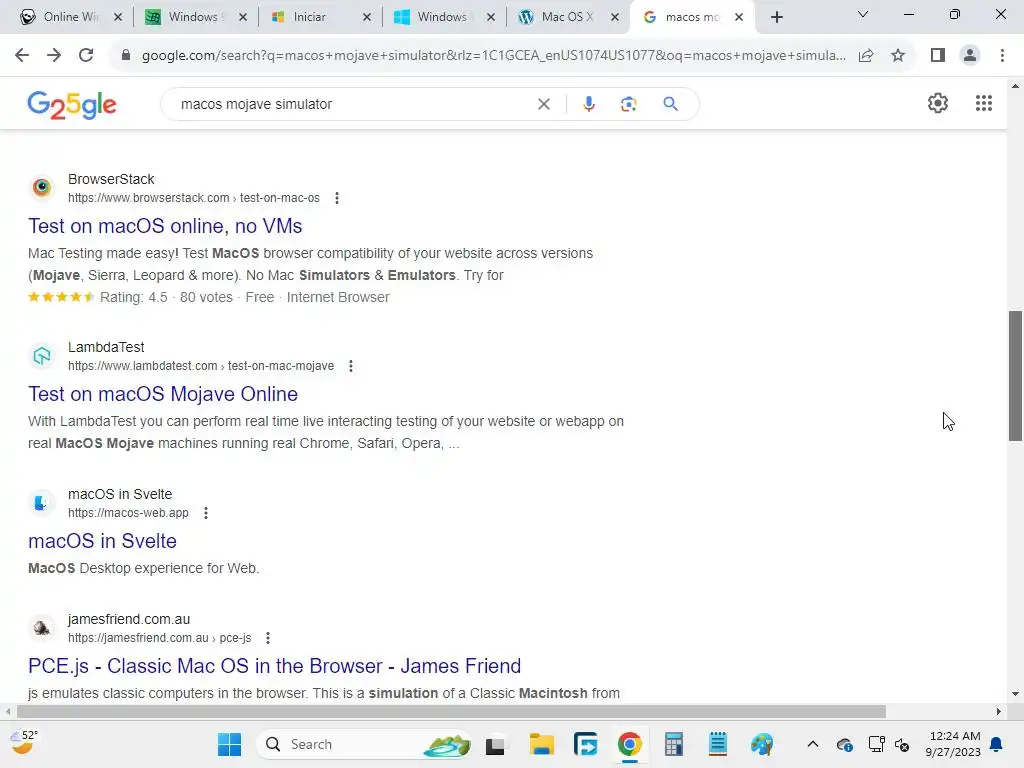The height and width of the screenshot is (768, 1024).
Task: Click the BrowserStack site favicon
Action: point(42,187)
